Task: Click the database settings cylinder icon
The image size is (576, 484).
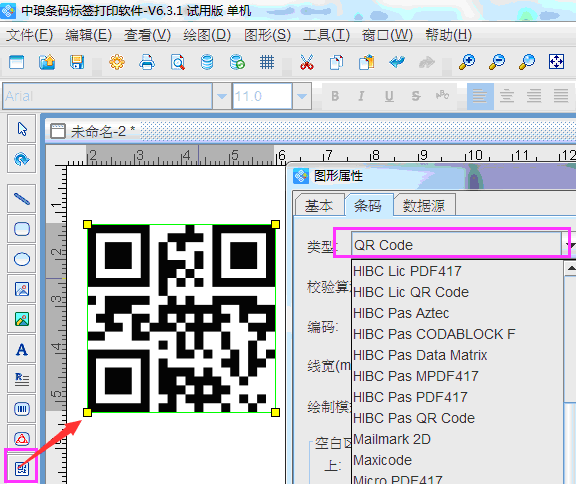Action: tap(207, 62)
